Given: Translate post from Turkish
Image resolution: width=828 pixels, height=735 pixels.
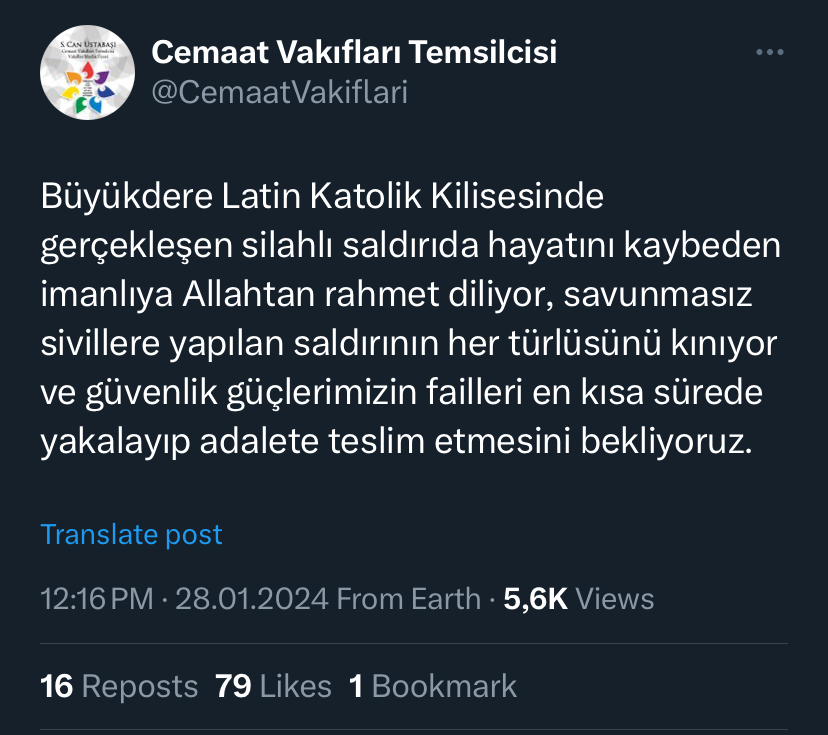Looking at the screenshot, I should coord(131,534).
